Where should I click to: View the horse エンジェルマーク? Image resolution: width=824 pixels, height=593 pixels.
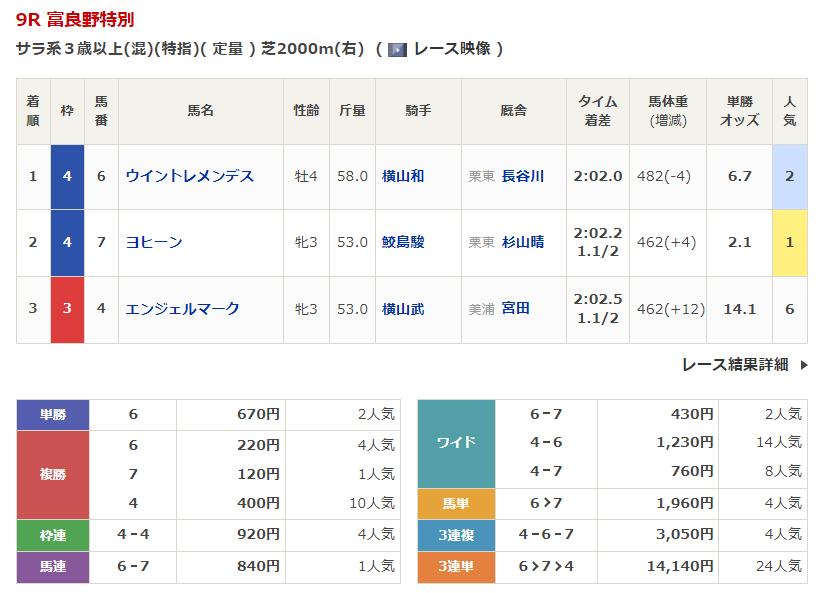coord(182,309)
